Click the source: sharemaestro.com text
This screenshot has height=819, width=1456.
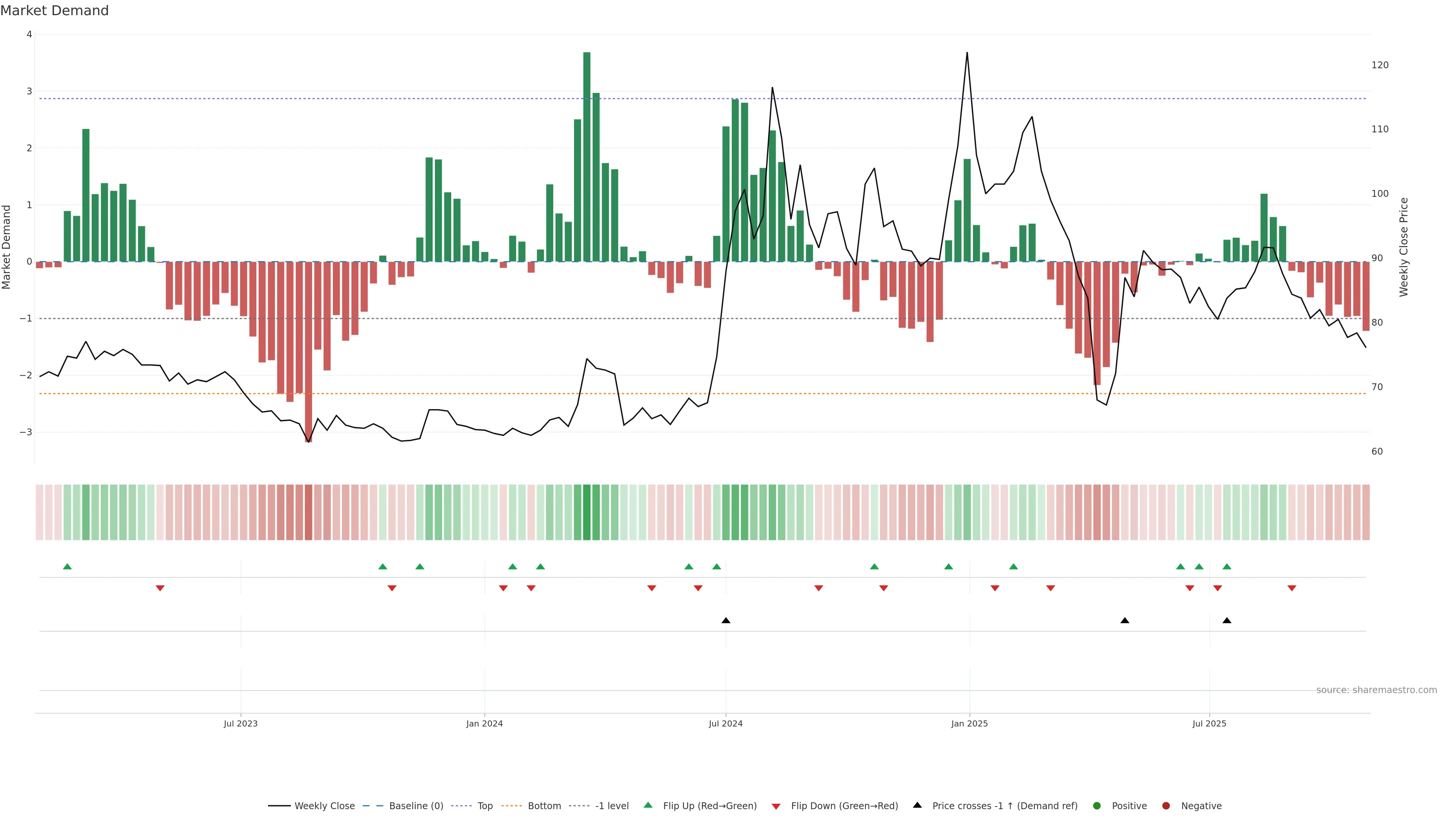tap(1376, 690)
